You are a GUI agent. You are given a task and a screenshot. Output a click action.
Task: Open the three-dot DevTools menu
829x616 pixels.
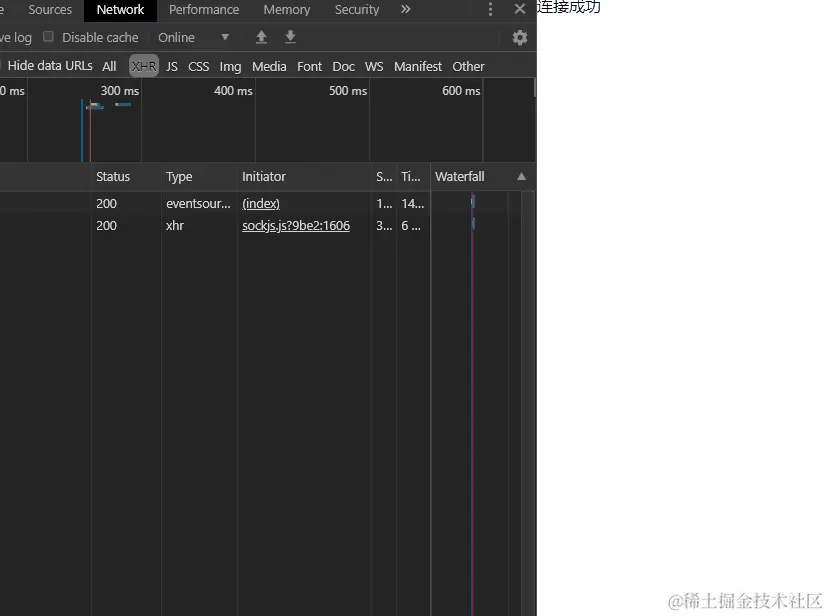click(489, 10)
